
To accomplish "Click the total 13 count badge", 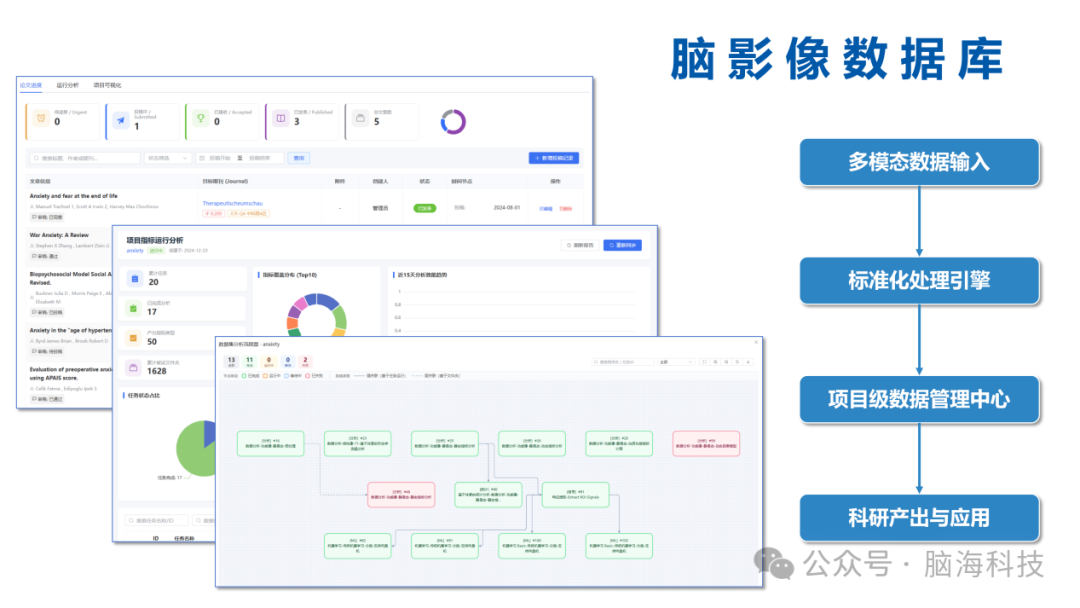I will click(x=231, y=361).
